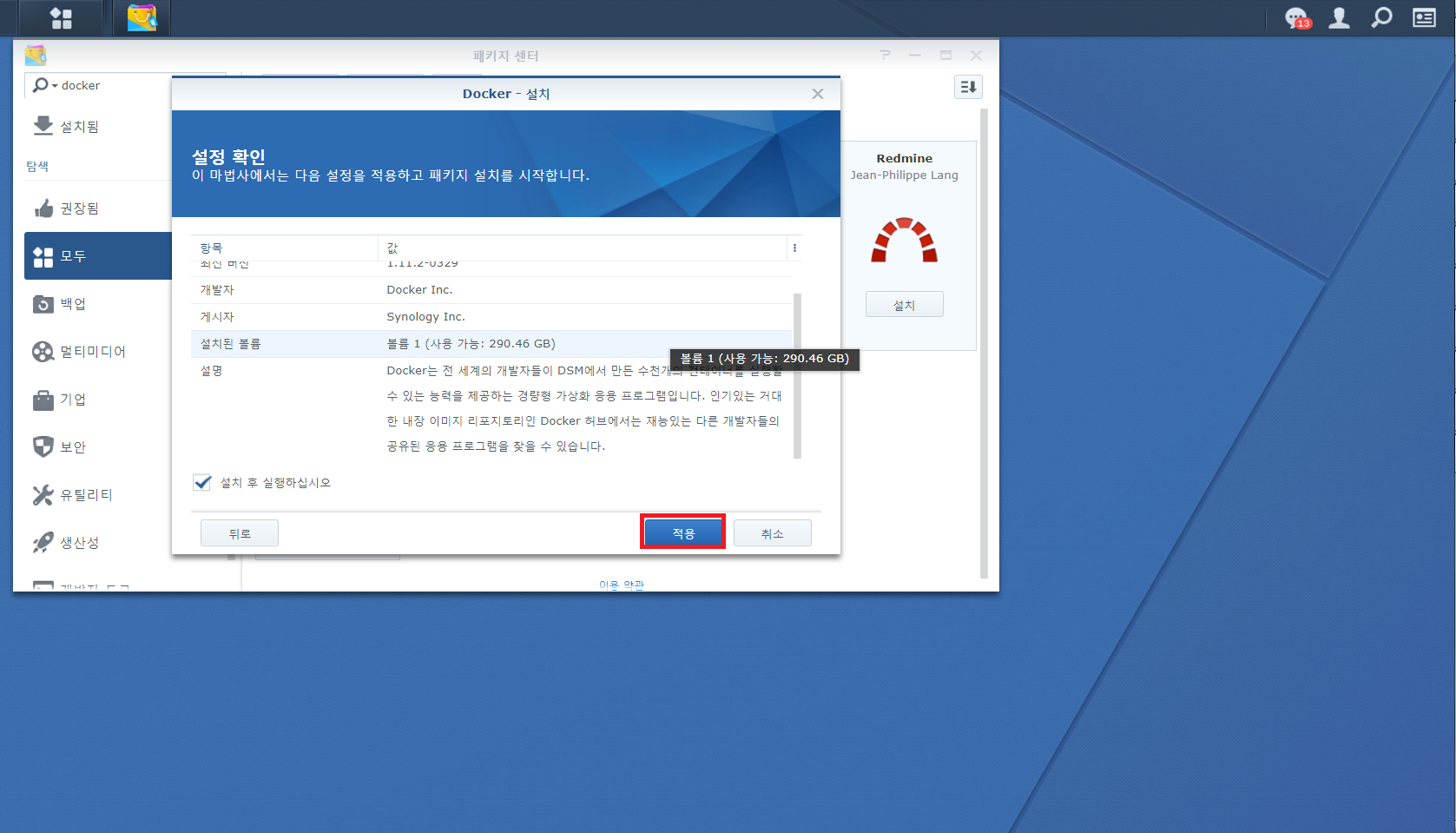Expand the search filter dropdown arrow
This screenshot has height=833, width=1456.
[x=54, y=86]
